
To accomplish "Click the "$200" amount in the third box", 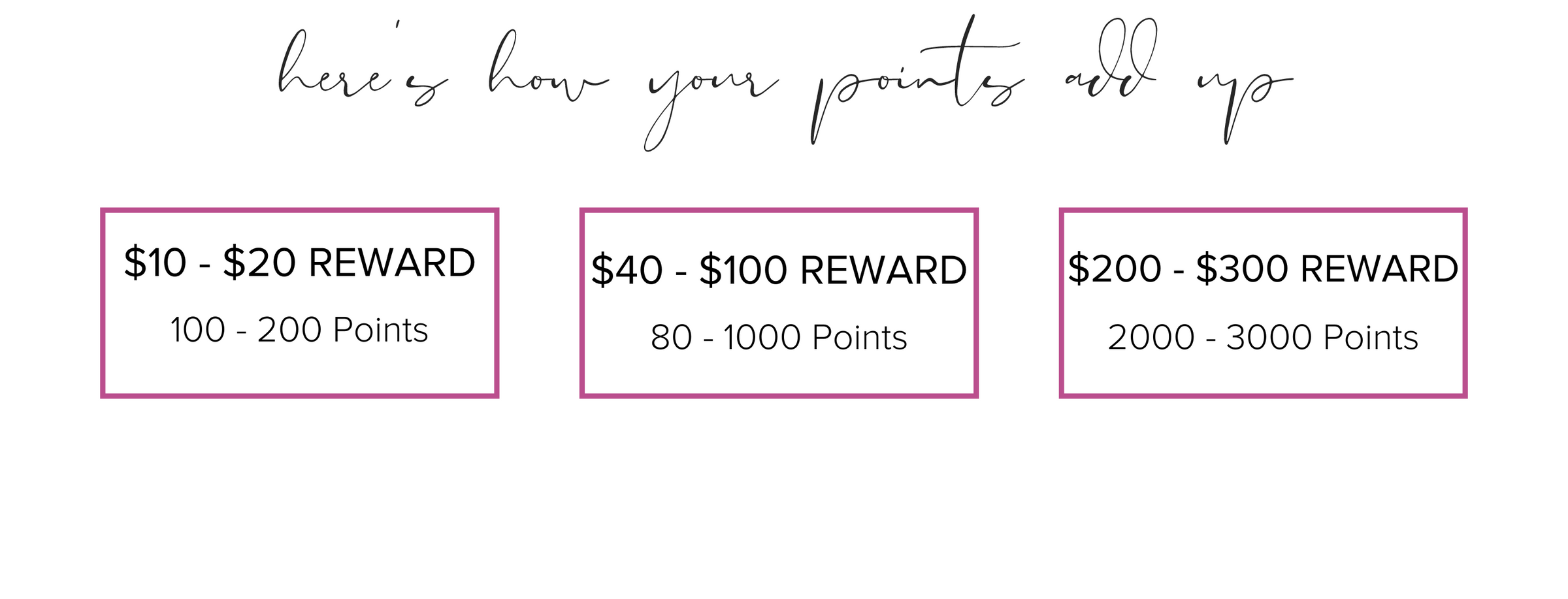I will click(1115, 268).
